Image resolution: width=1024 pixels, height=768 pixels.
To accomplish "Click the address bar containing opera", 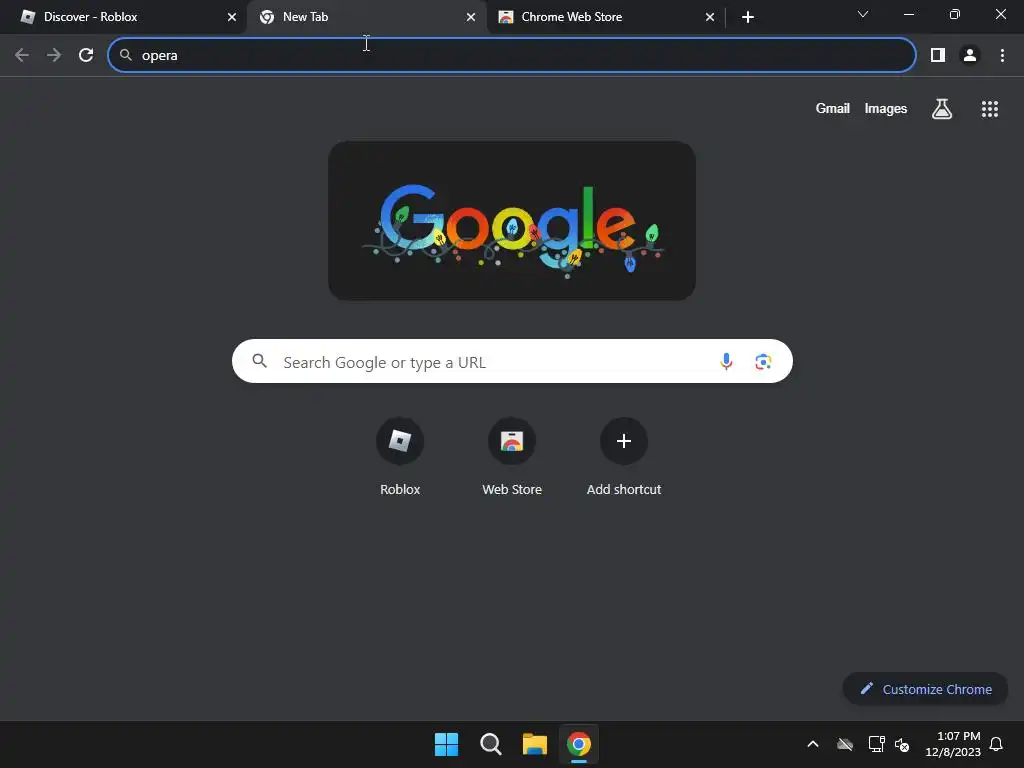I will (512, 55).
